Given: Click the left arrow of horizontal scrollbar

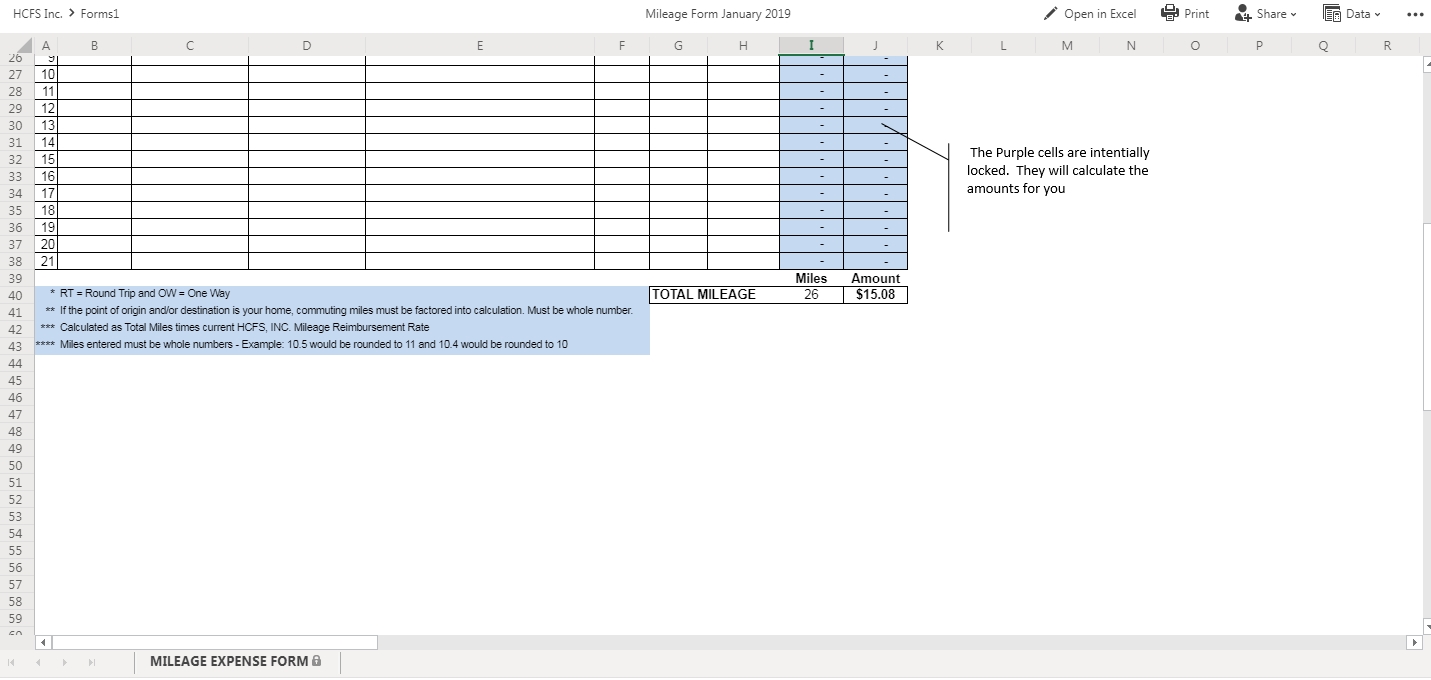Looking at the screenshot, I should pos(43,642).
